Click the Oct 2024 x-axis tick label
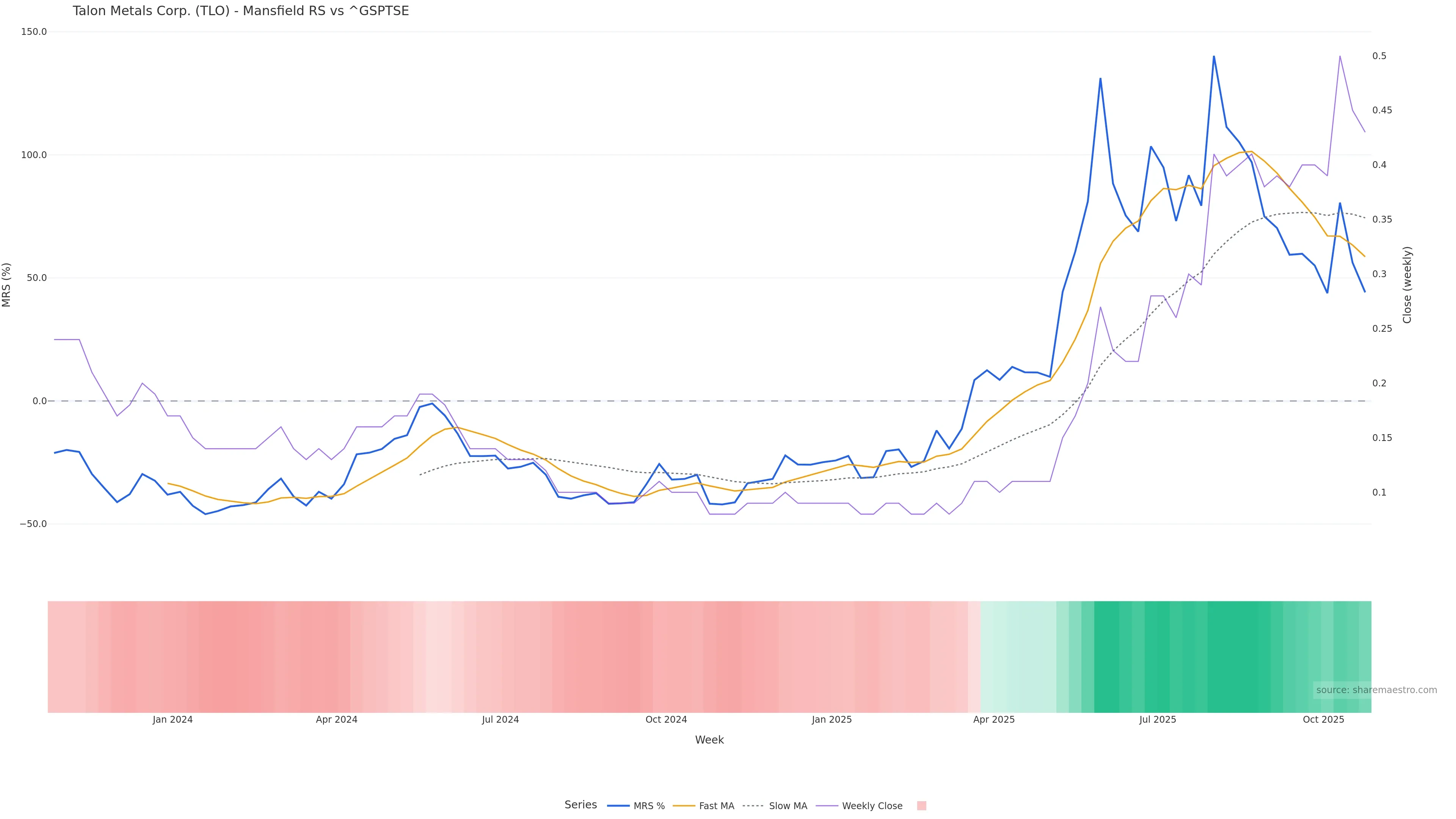1456x819 pixels. [x=666, y=720]
